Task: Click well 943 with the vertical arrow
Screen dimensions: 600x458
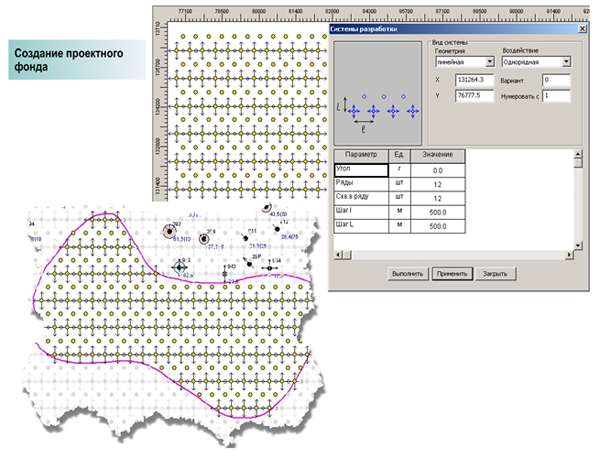Action: [225, 274]
